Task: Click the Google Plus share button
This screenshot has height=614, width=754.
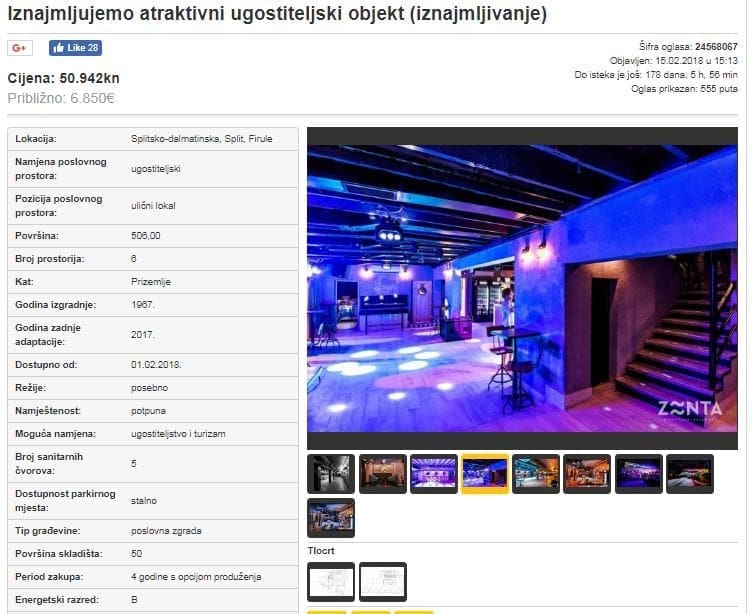Action: pos(20,48)
